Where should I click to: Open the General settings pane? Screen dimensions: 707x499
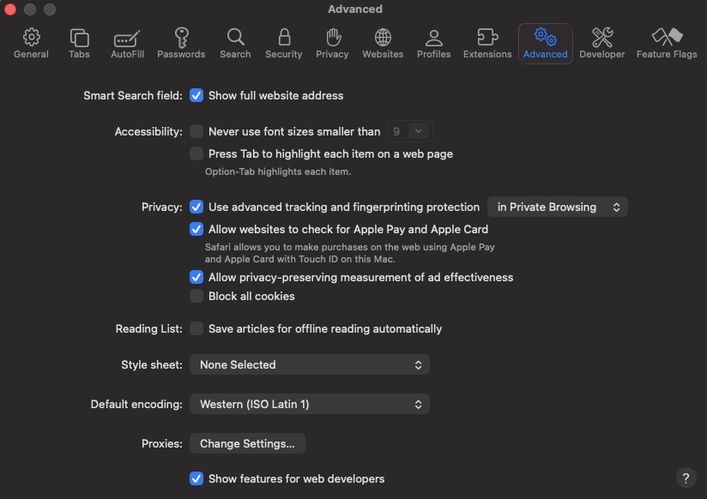(31, 43)
